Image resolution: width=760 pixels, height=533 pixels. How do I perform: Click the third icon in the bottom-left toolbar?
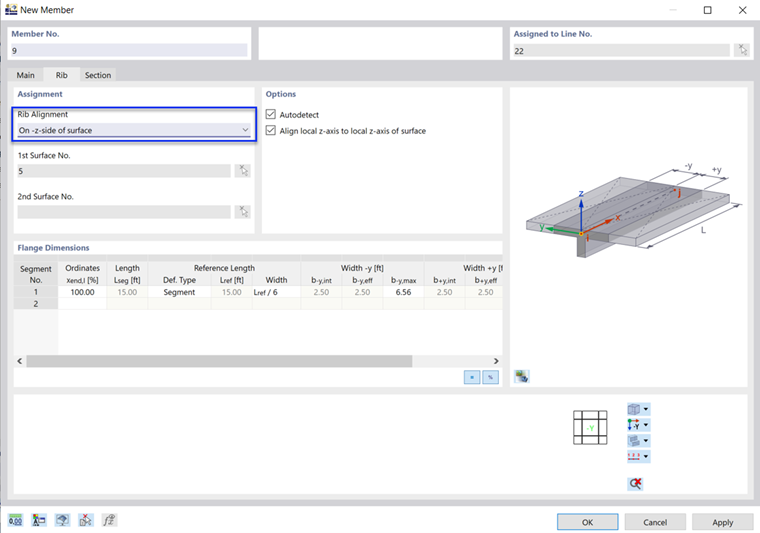coord(62,520)
